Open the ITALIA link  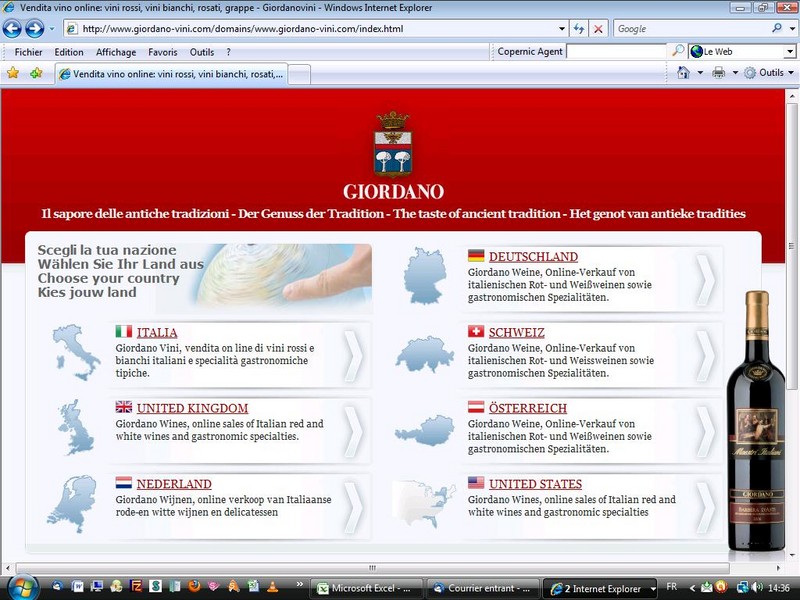click(157, 333)
